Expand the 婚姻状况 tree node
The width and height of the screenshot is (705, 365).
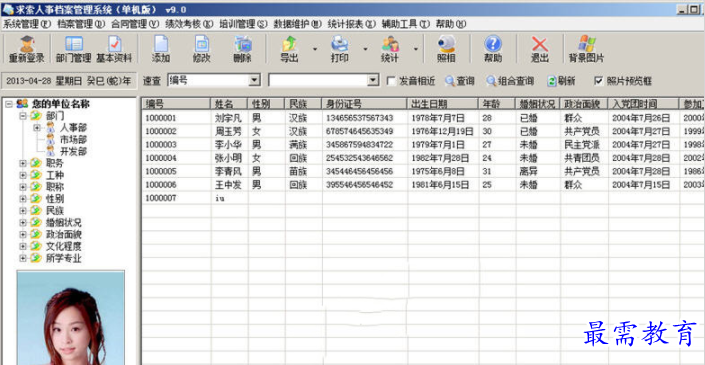22,223
